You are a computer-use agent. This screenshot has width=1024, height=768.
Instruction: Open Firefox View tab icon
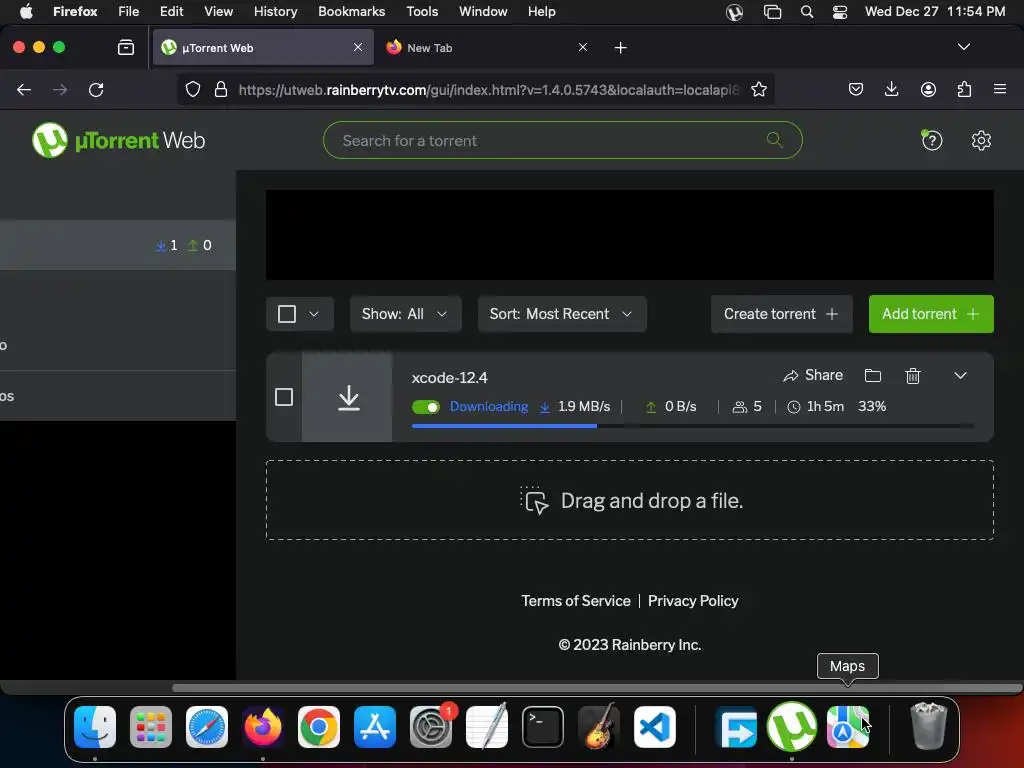(126, 48)
